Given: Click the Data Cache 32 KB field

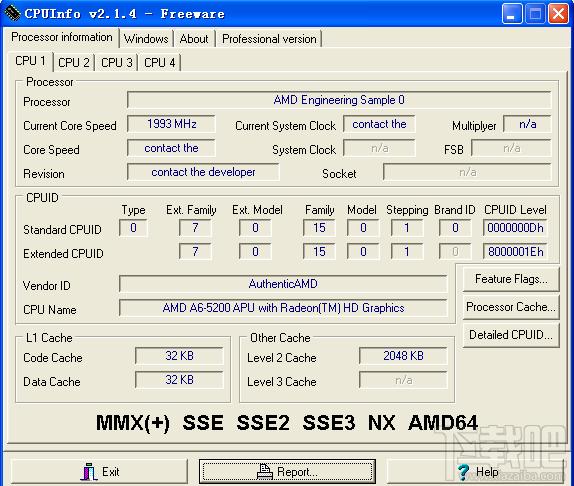Looking at the screenshot, I should pyautogui.click(x=179, y=380).
